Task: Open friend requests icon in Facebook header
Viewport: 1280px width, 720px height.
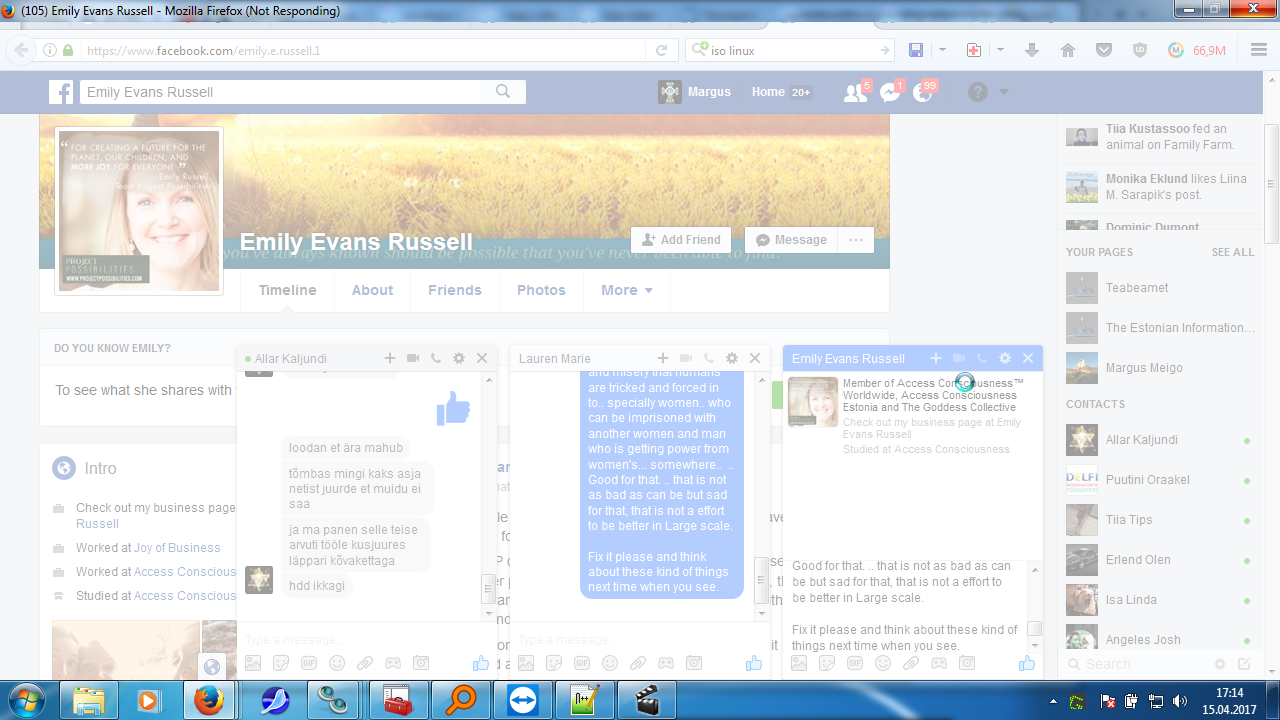Action: coord(855,93)
